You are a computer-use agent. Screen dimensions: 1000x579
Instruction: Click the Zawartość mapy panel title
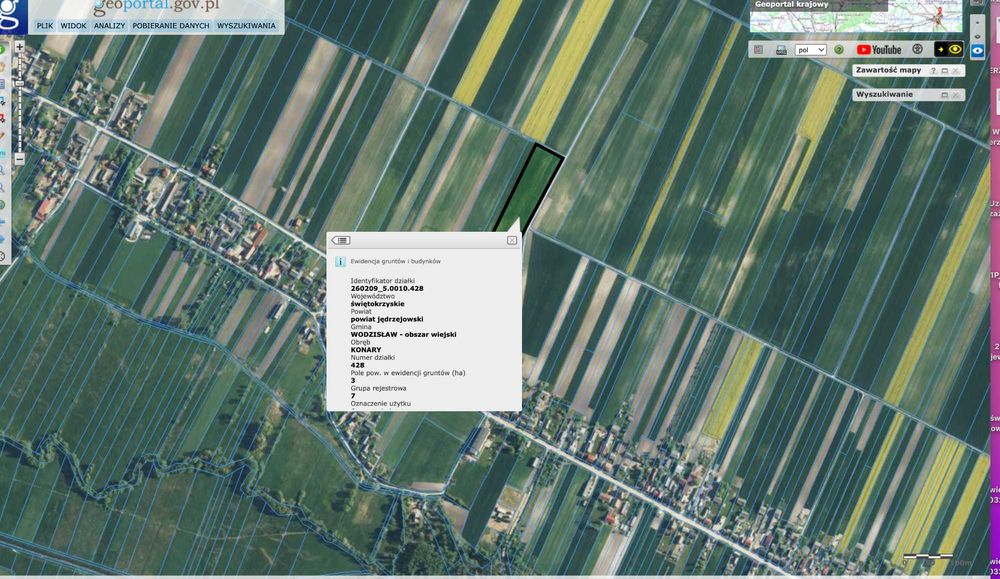888,70
